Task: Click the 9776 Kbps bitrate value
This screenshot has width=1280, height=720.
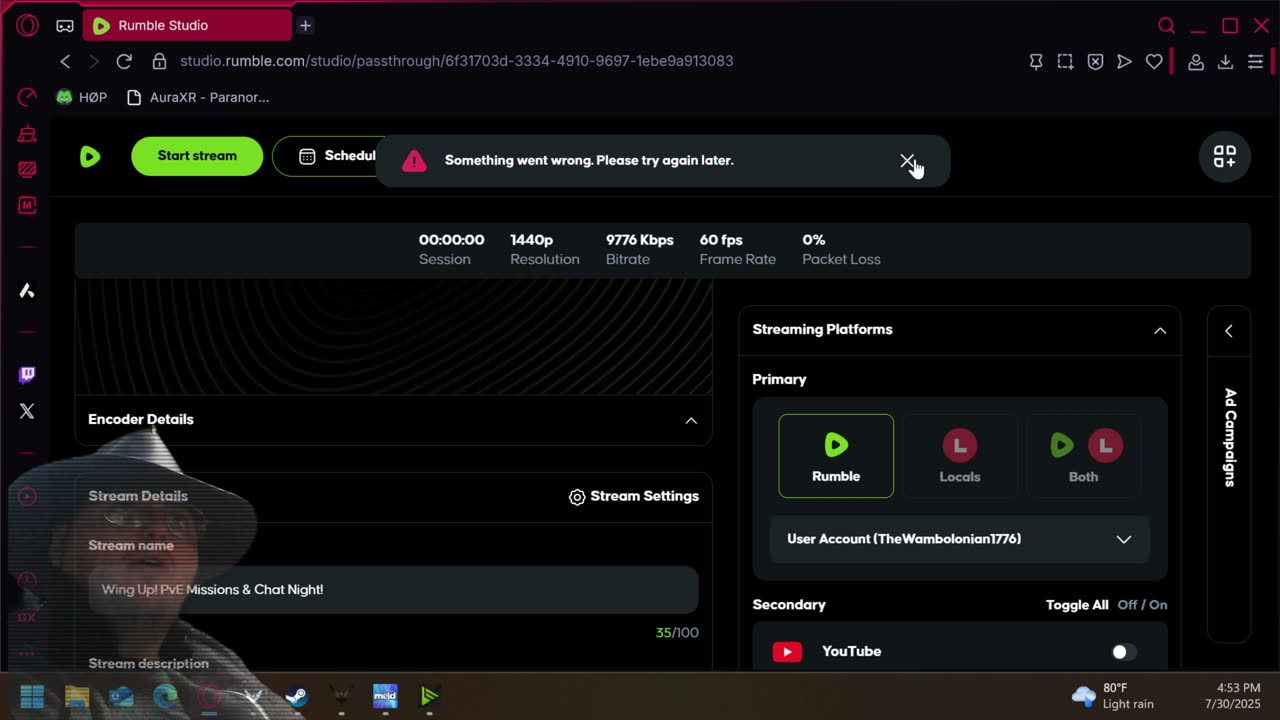Action: click(640, 240)
